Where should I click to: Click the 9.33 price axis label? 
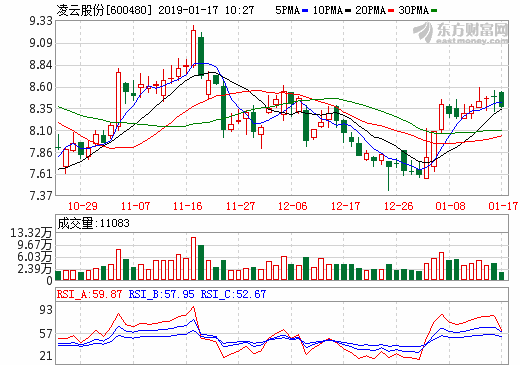[x=41, y=21]
